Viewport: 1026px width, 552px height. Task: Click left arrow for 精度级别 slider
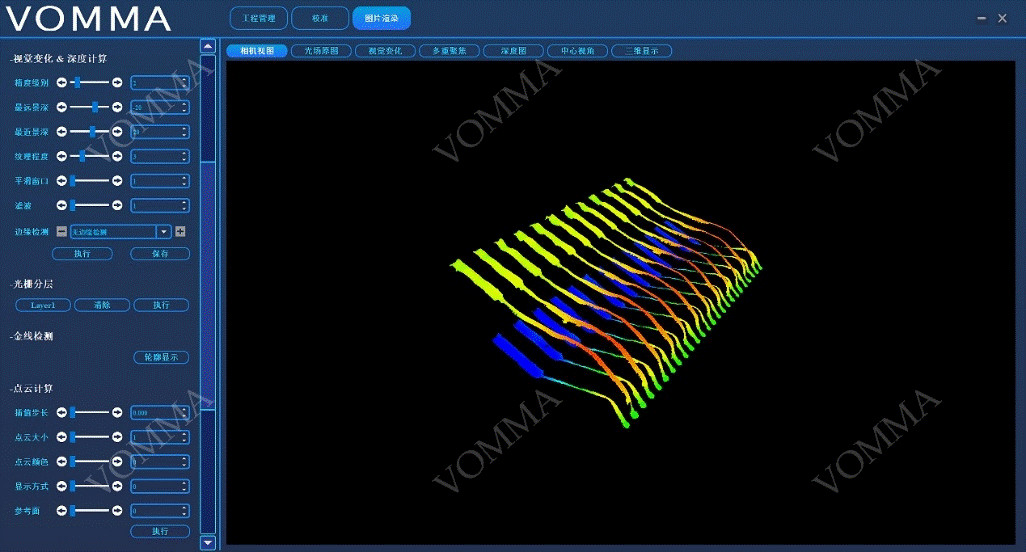61,82
